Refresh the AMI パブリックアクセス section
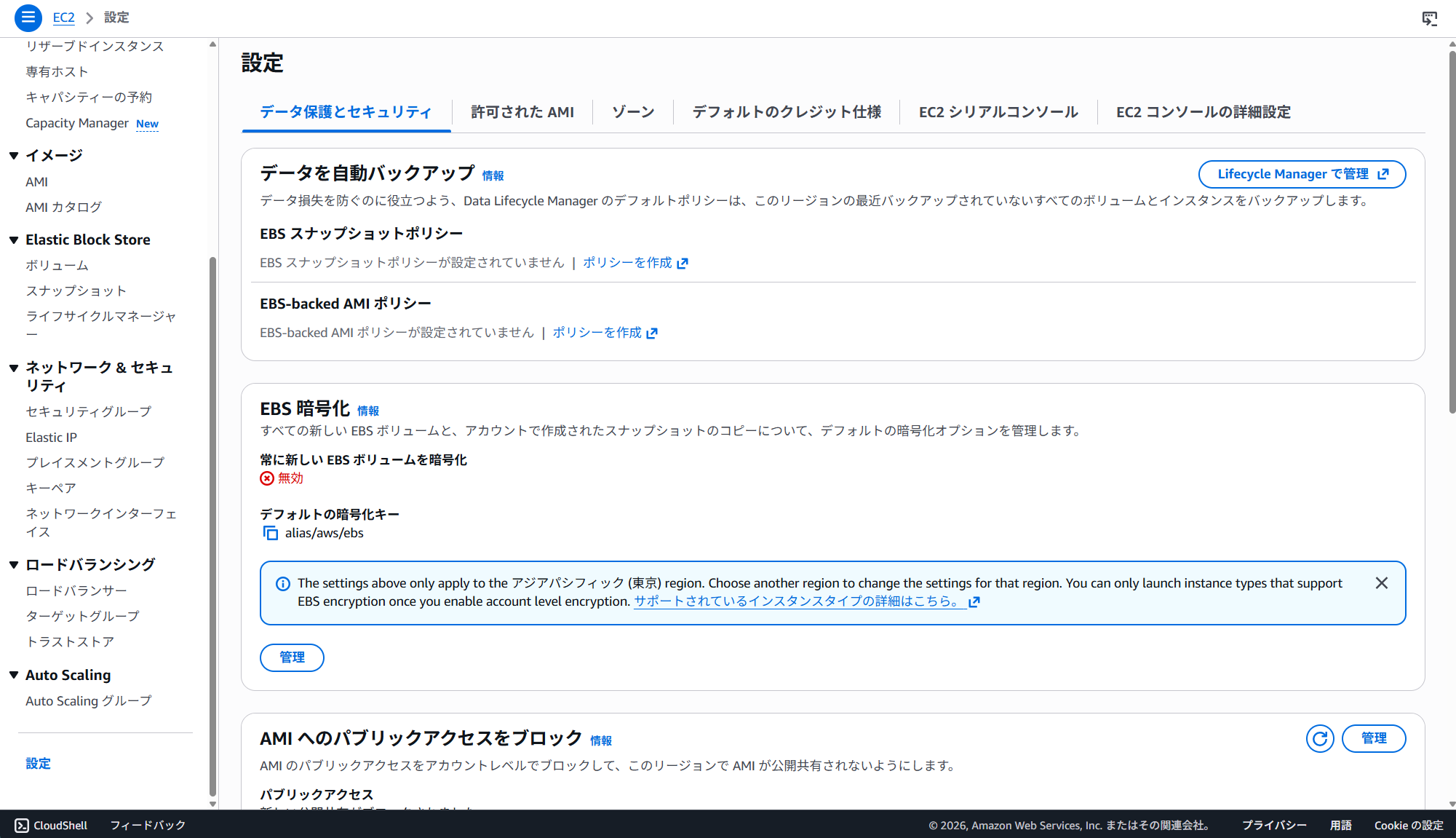The height and width of the screenshot is (838, 1456). pyautogui.click(x=1319, y=738)
